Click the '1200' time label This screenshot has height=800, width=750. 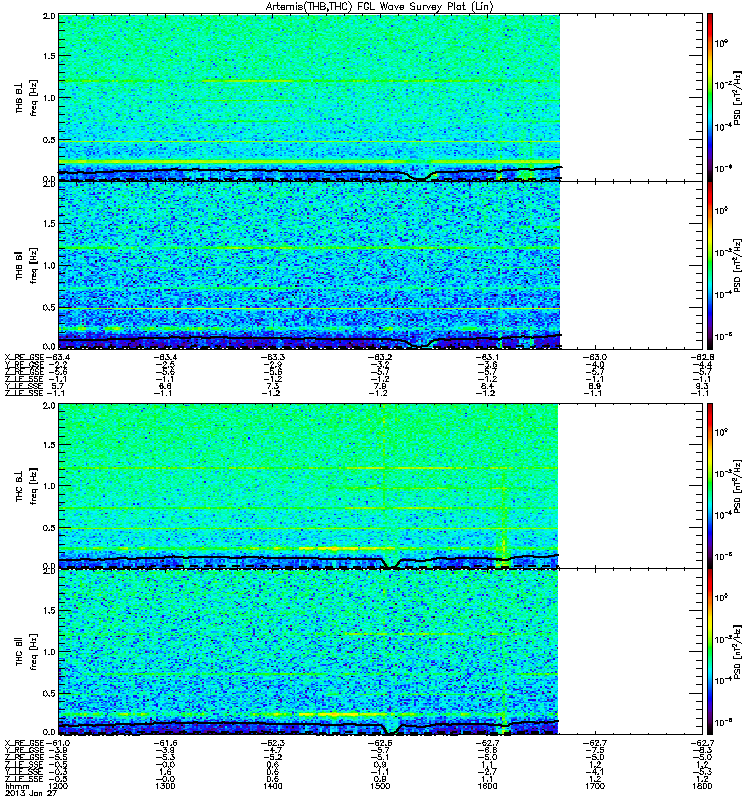(x=59, y=786)
